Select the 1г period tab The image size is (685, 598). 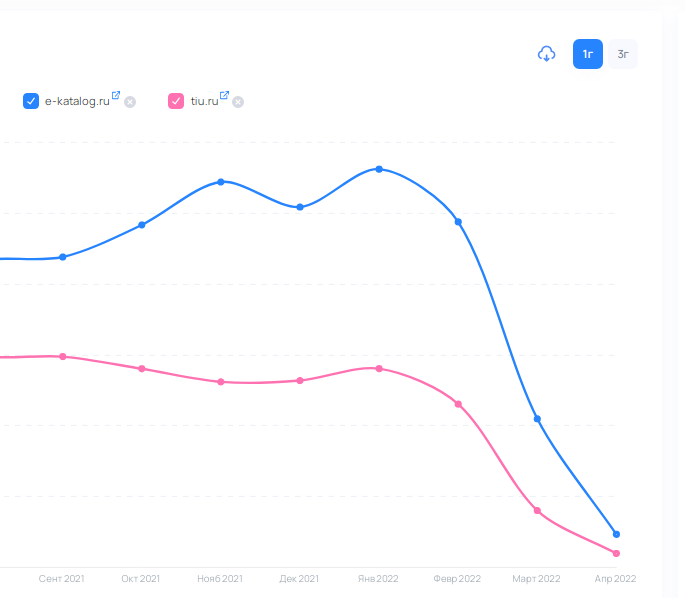[x=587, y=54]
